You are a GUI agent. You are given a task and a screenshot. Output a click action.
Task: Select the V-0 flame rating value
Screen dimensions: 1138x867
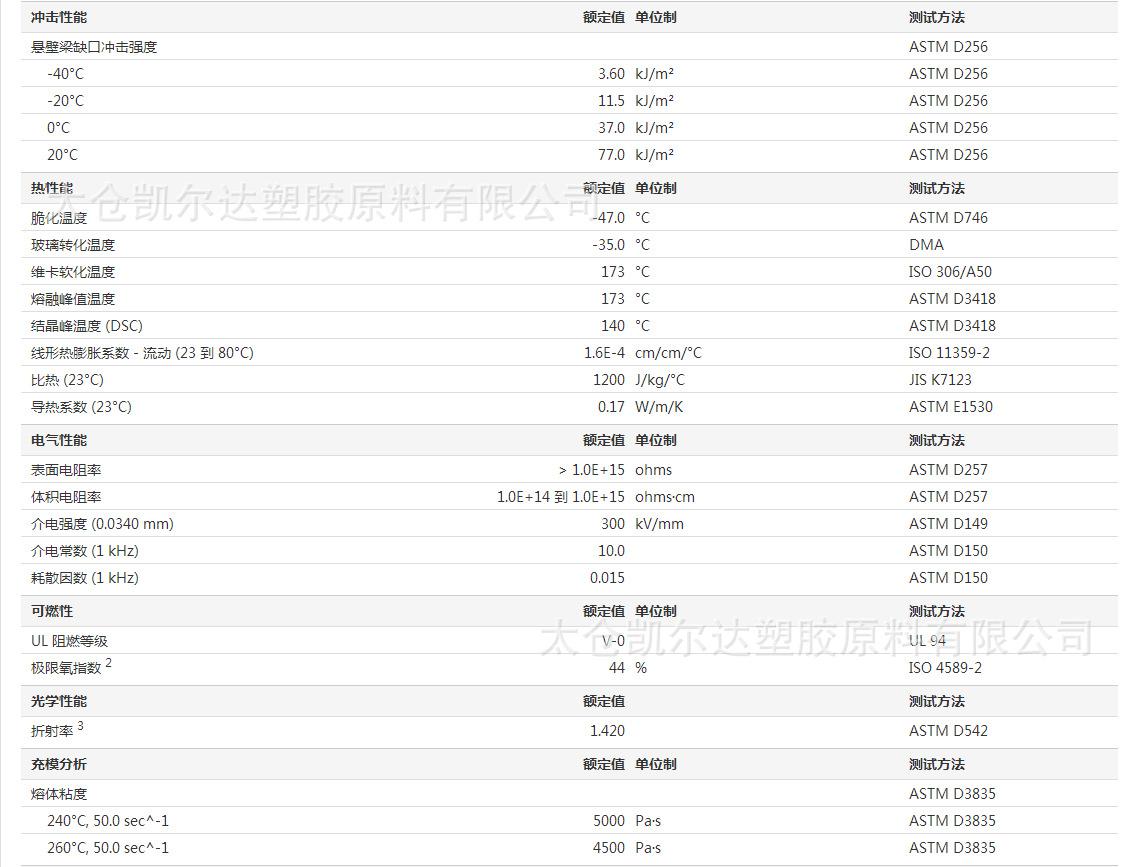(612, 641)
